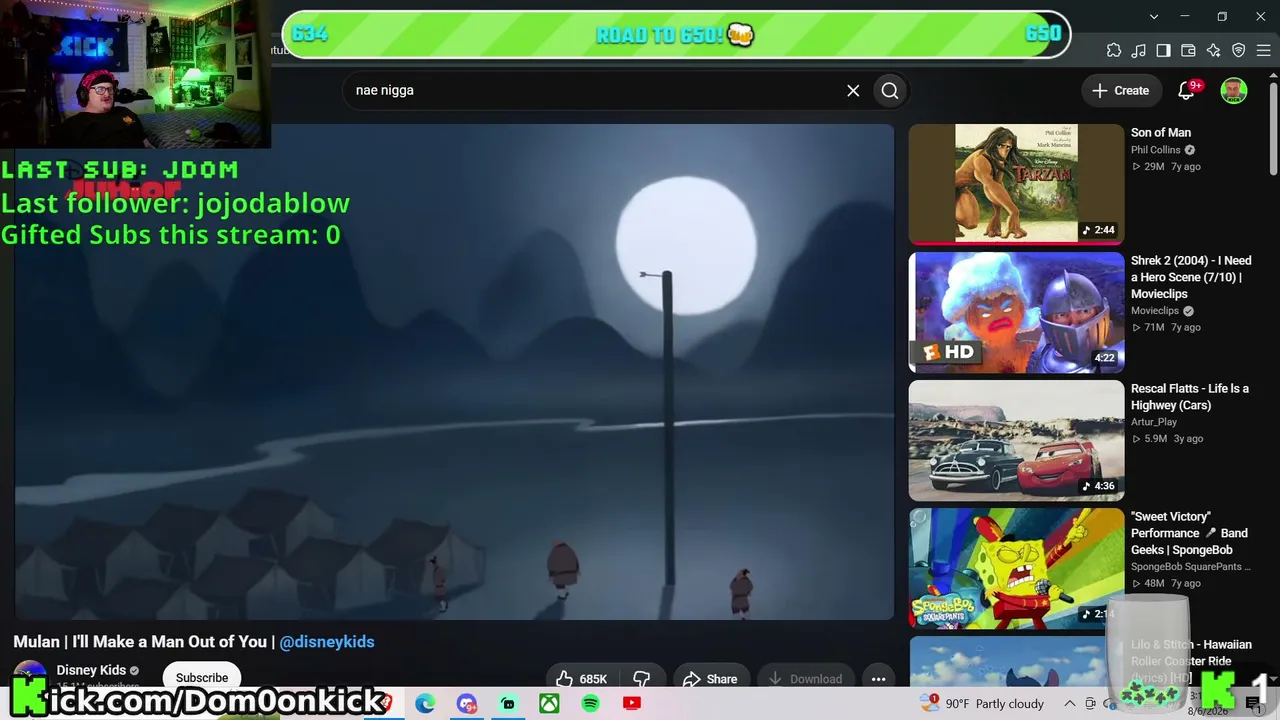Toggle the browser side panel icon

pyautogui.click(x=1164, y=50)
